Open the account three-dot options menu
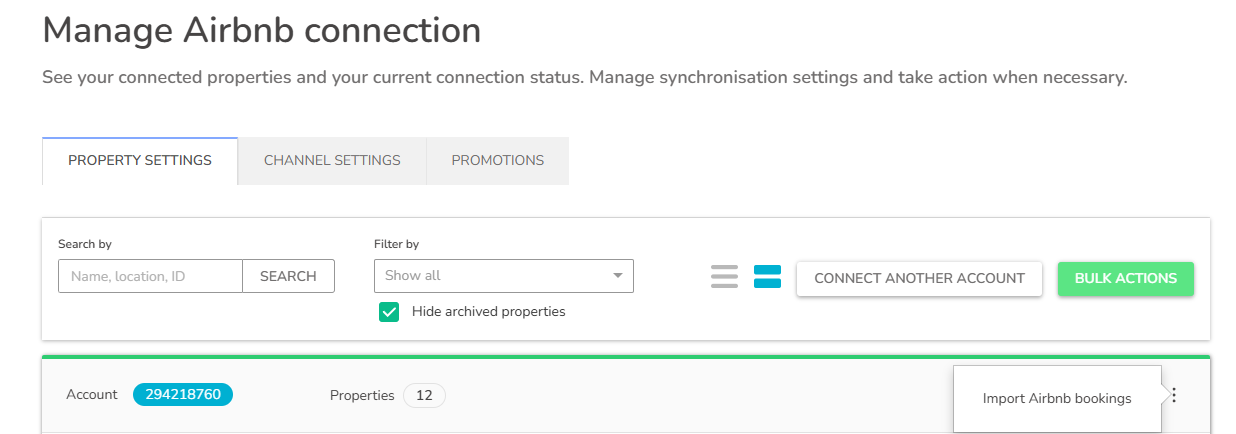 (1174, 395)
